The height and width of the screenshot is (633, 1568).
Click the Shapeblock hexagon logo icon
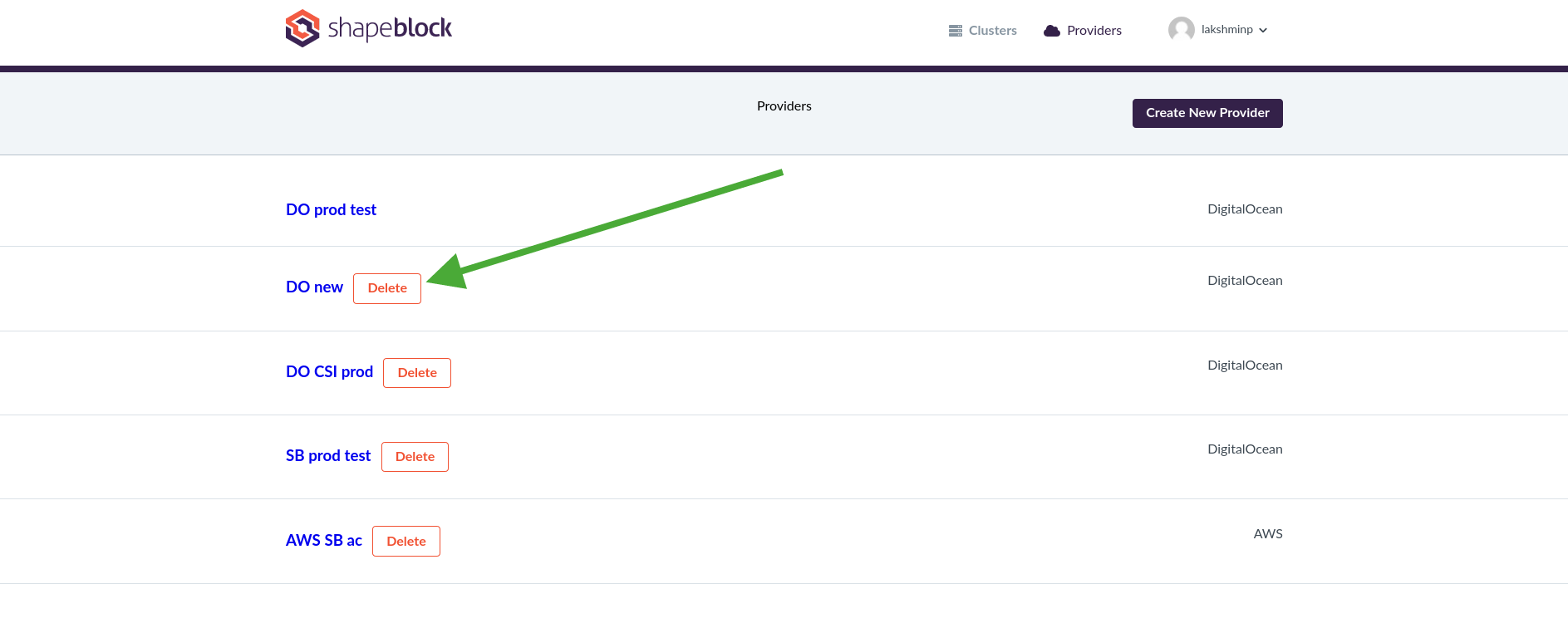[x=302, y=28]
